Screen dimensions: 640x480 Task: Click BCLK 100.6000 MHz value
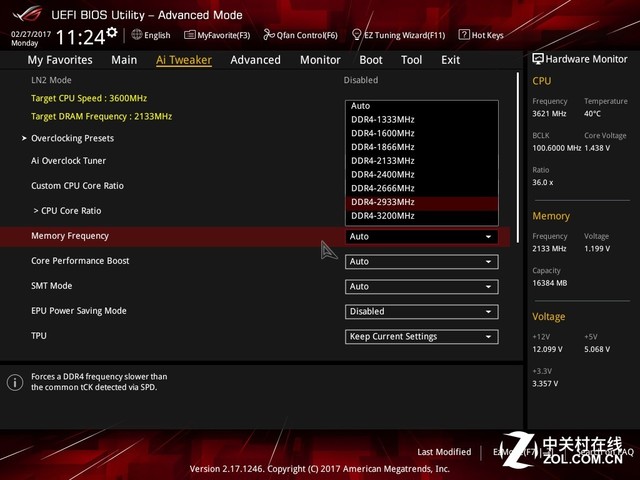(556, 148)
